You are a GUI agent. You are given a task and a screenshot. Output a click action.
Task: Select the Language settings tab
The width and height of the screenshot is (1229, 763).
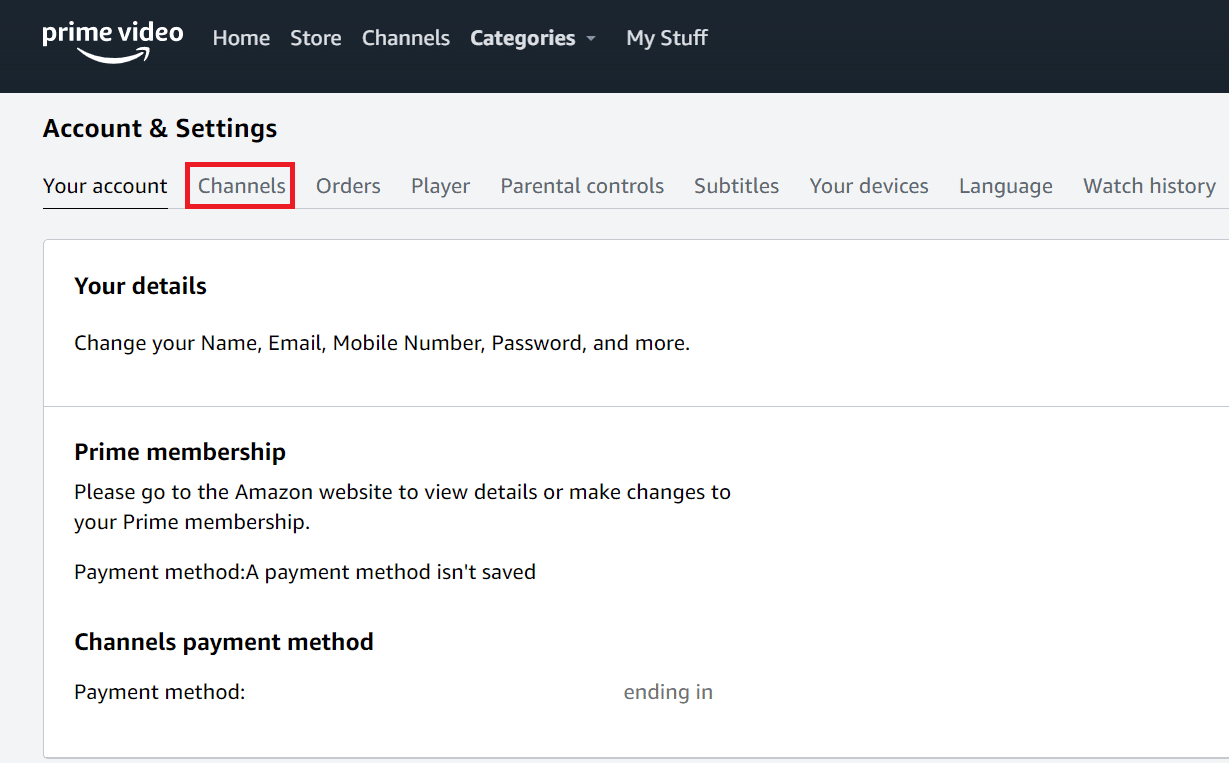coord(1005,185)
